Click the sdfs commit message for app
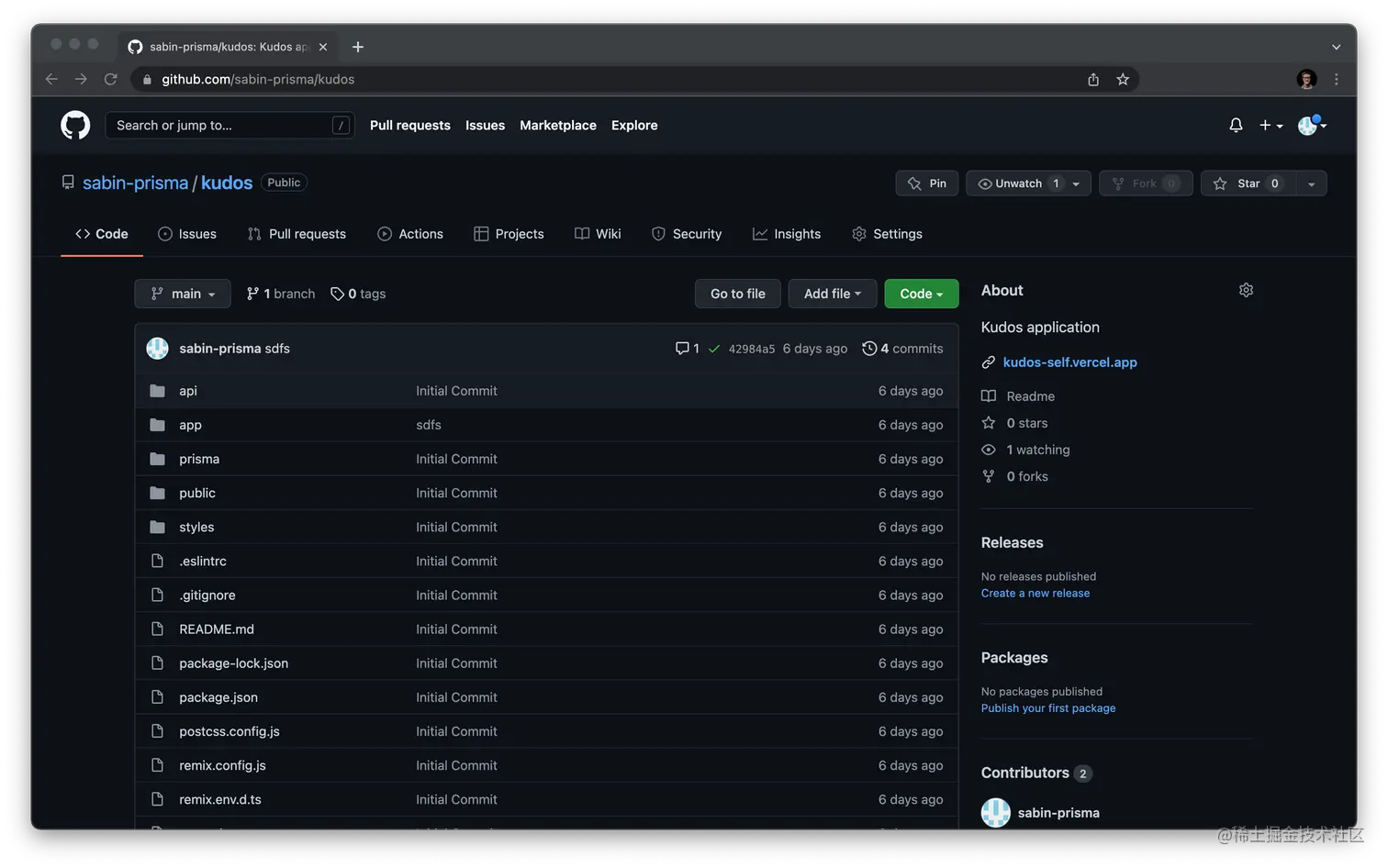Viewport: 1388px width, 868px height. click(429, 425)
